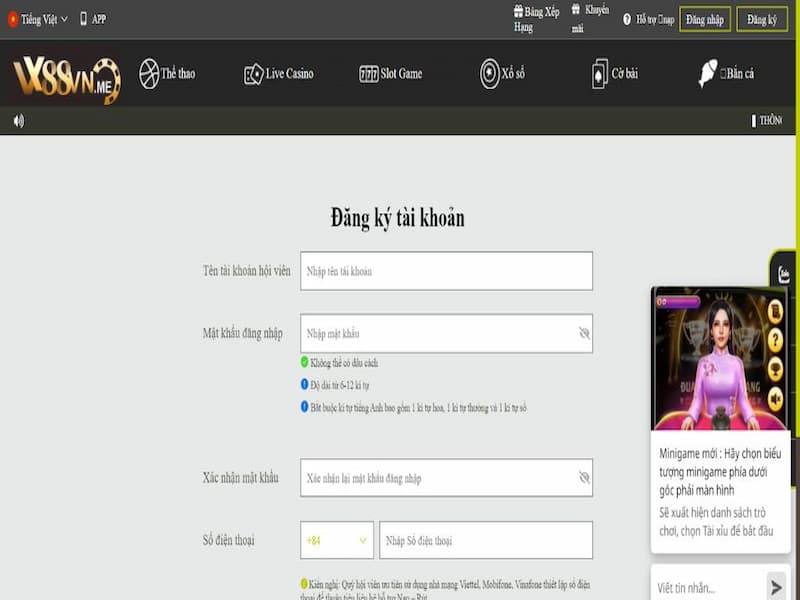Go to the Live Casino section

(278, 74)
